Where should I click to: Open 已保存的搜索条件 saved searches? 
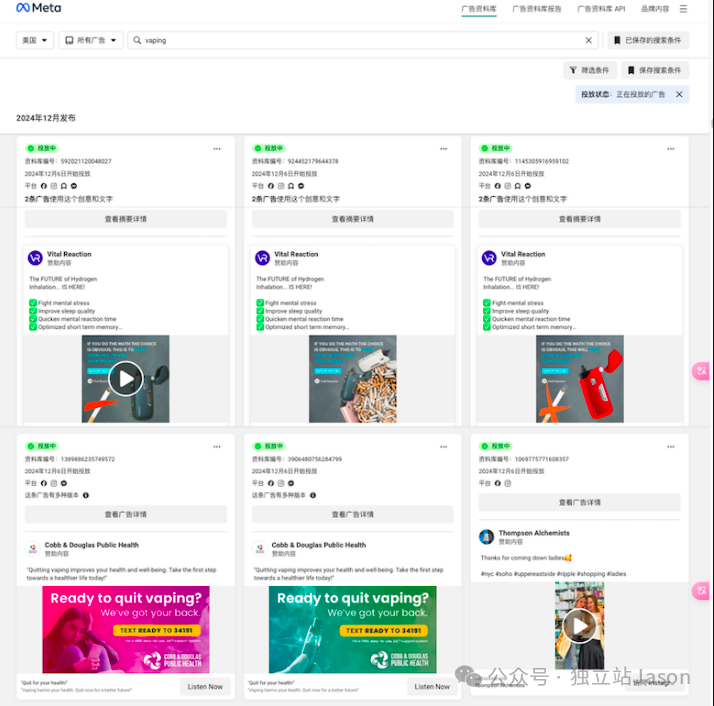pos(648,40)
